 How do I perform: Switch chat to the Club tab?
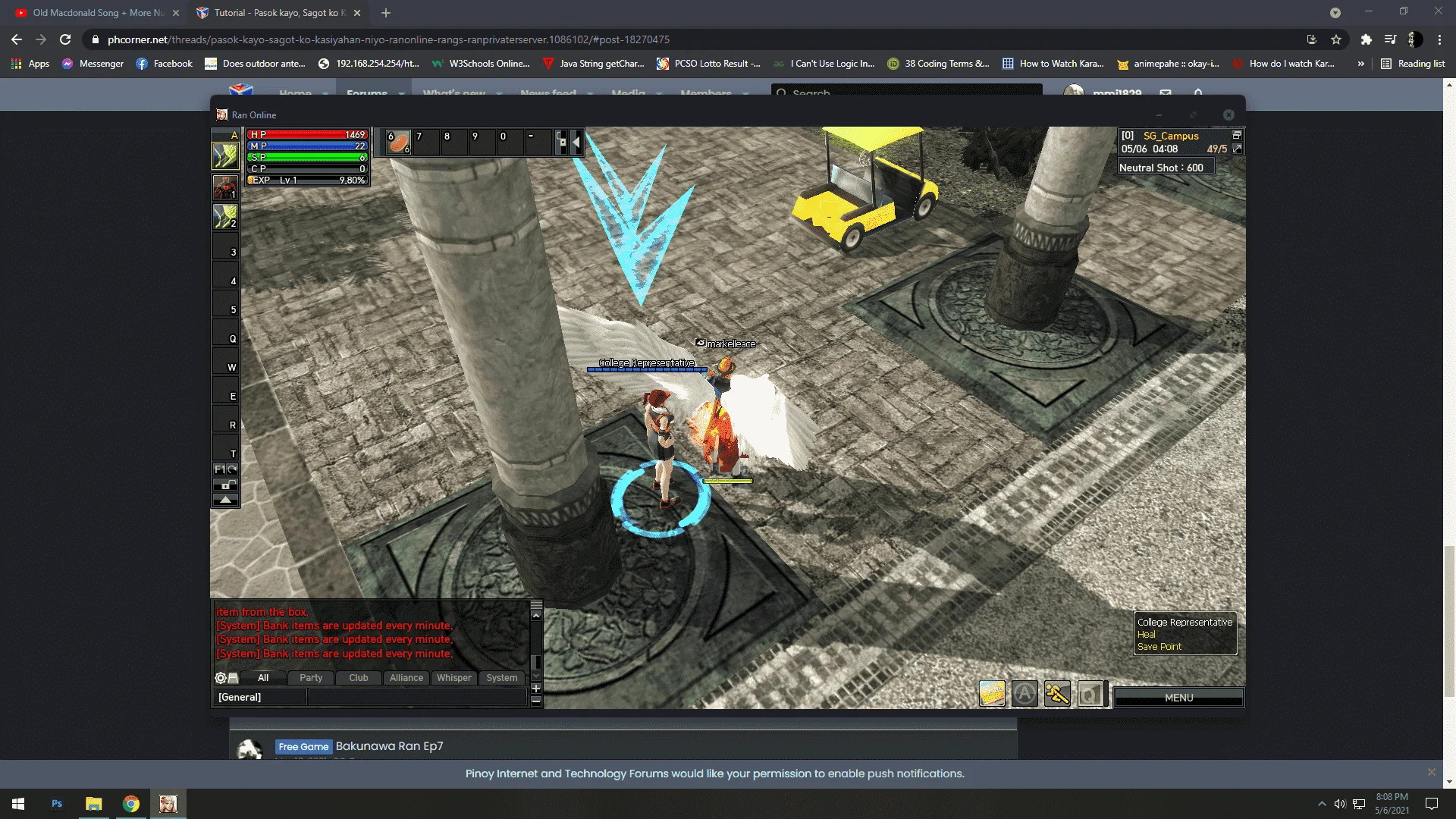[359, 678]
